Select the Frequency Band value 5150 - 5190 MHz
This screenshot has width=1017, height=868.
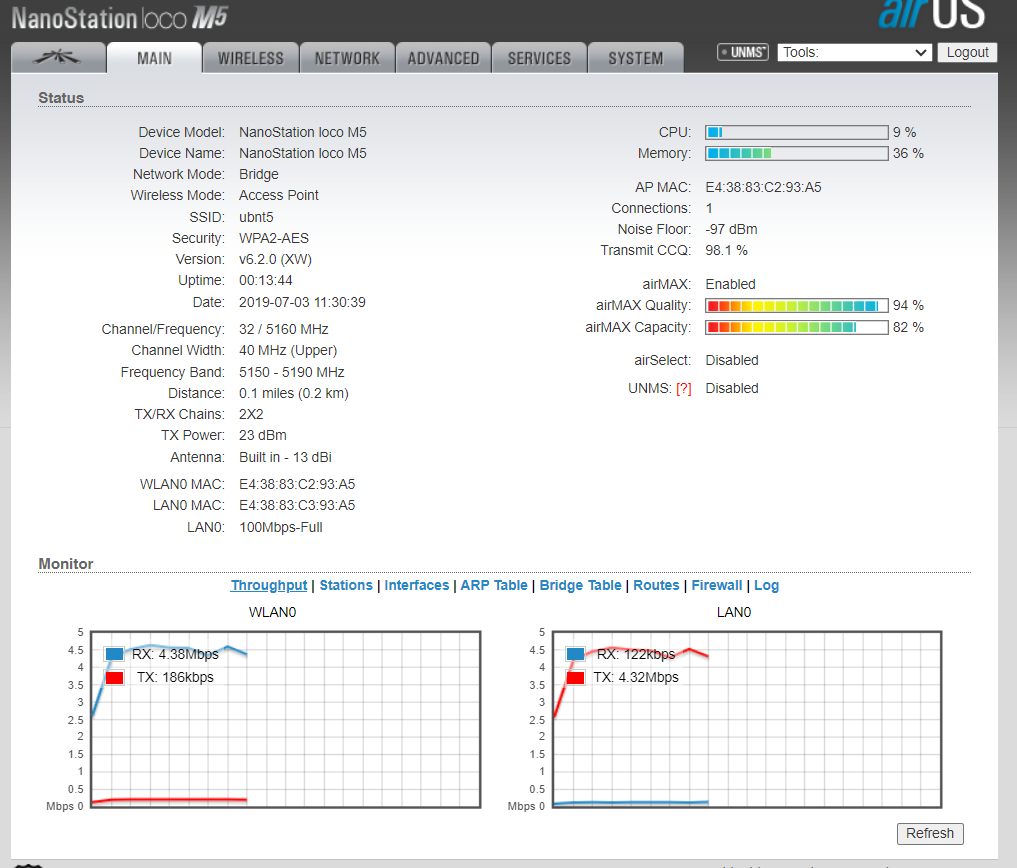pos(291,372)
